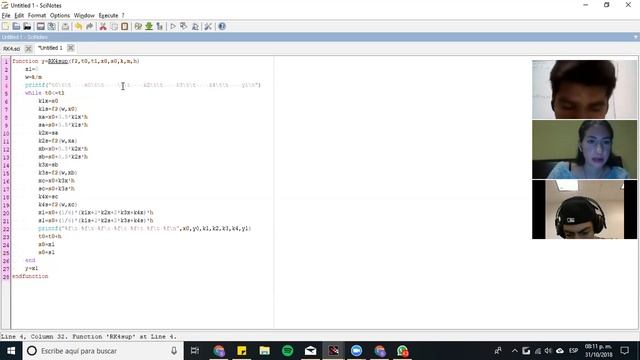Open the Options menu
640x360 pixels.
point(60,16)
